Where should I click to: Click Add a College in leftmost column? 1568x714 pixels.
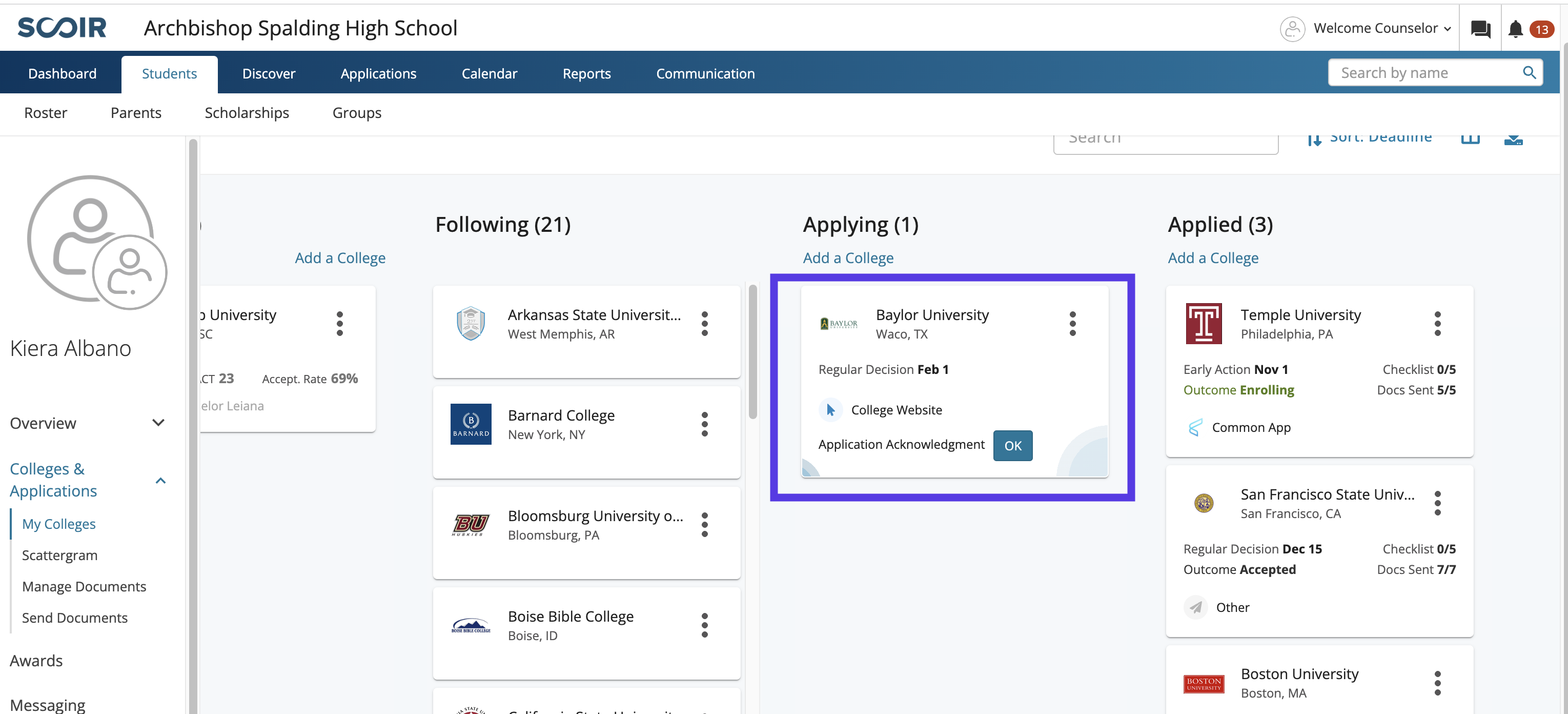point(340,257)
